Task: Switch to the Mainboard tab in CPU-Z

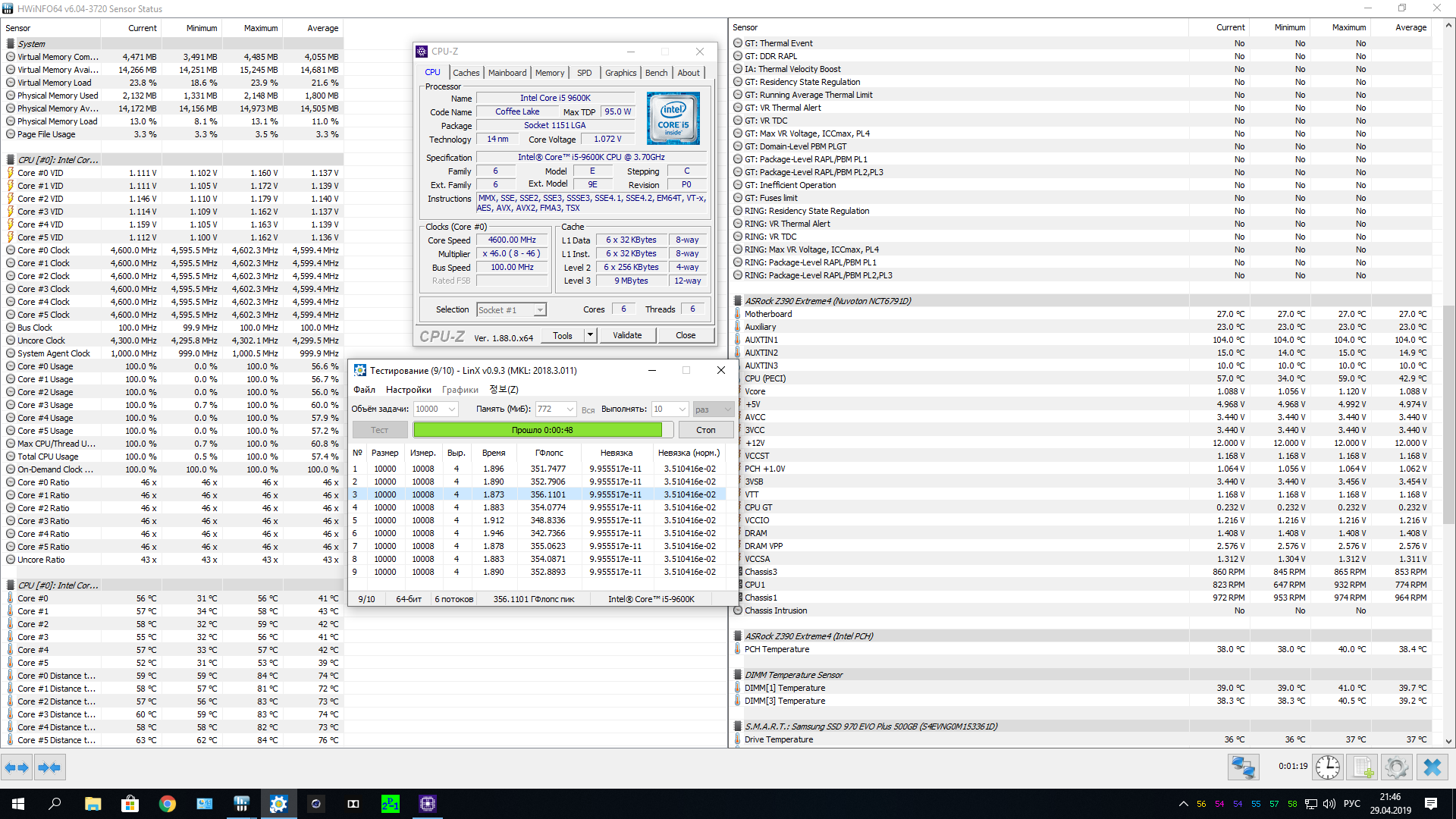Action: tap(507, 73)
